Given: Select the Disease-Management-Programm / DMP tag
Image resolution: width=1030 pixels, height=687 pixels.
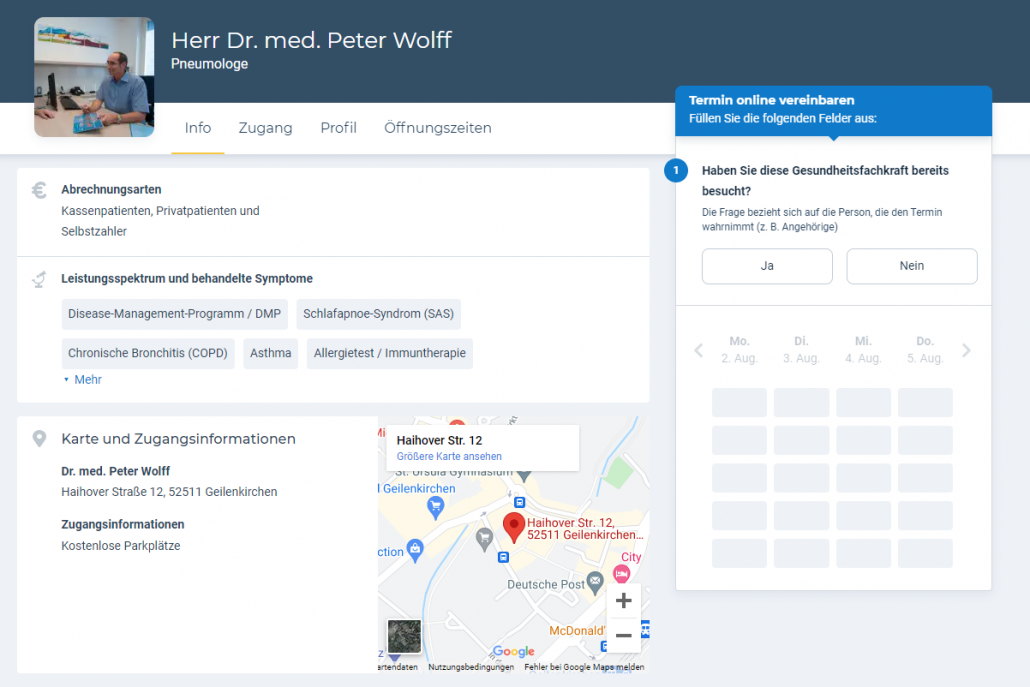Looking at the screenshot, I should [175, 314].
